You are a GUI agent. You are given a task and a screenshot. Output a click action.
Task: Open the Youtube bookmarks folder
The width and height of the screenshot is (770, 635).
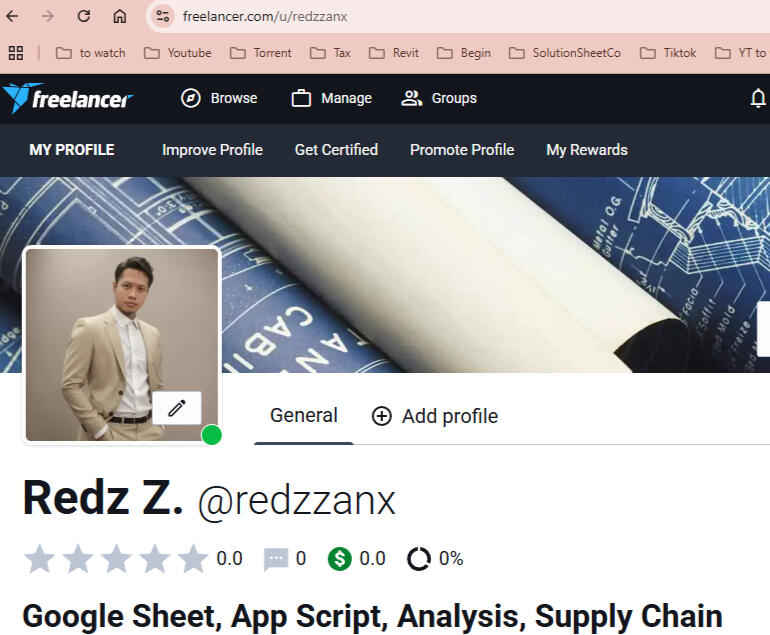pyautogui.click(x=178, y=53)
